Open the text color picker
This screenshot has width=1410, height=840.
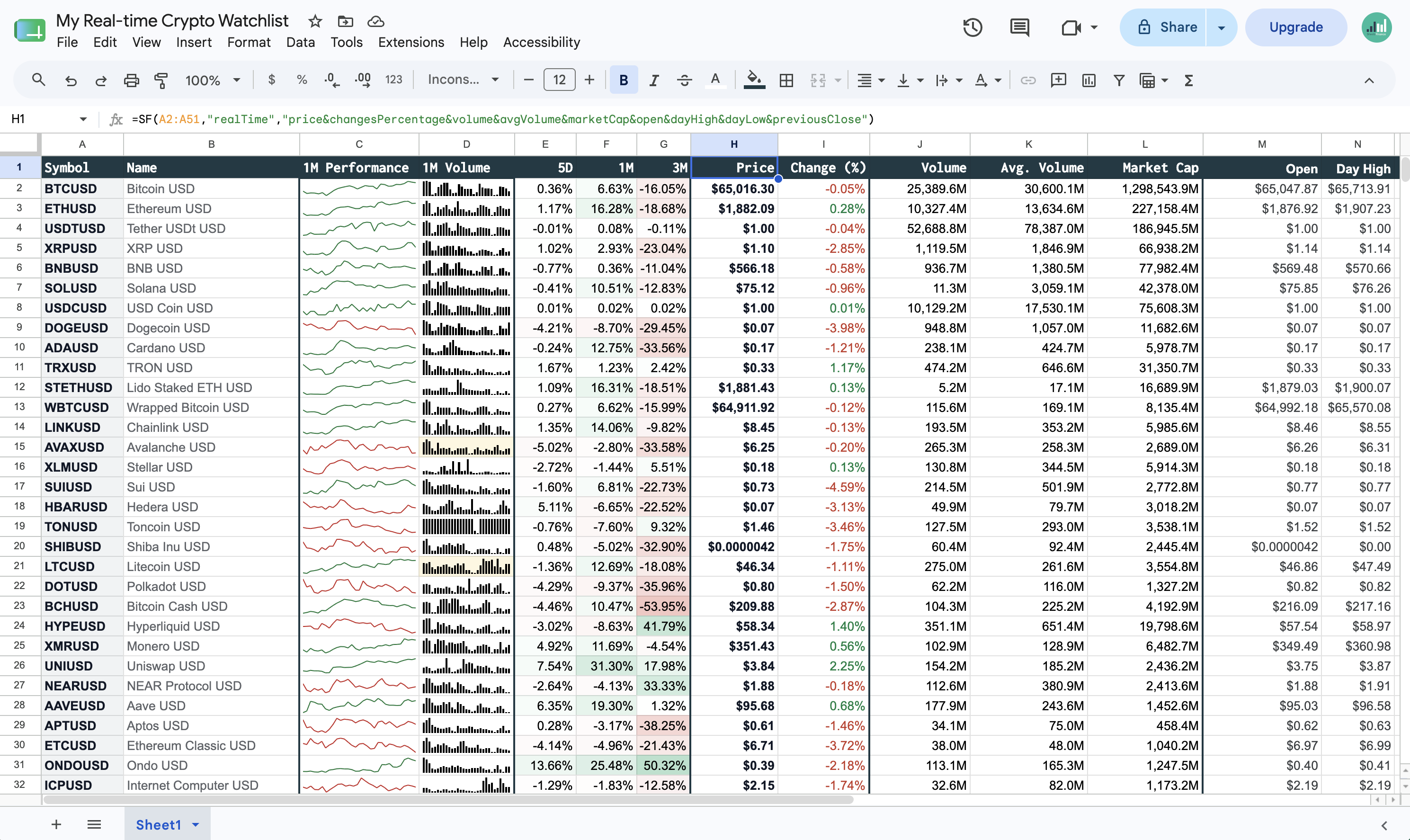coord(715,80)
